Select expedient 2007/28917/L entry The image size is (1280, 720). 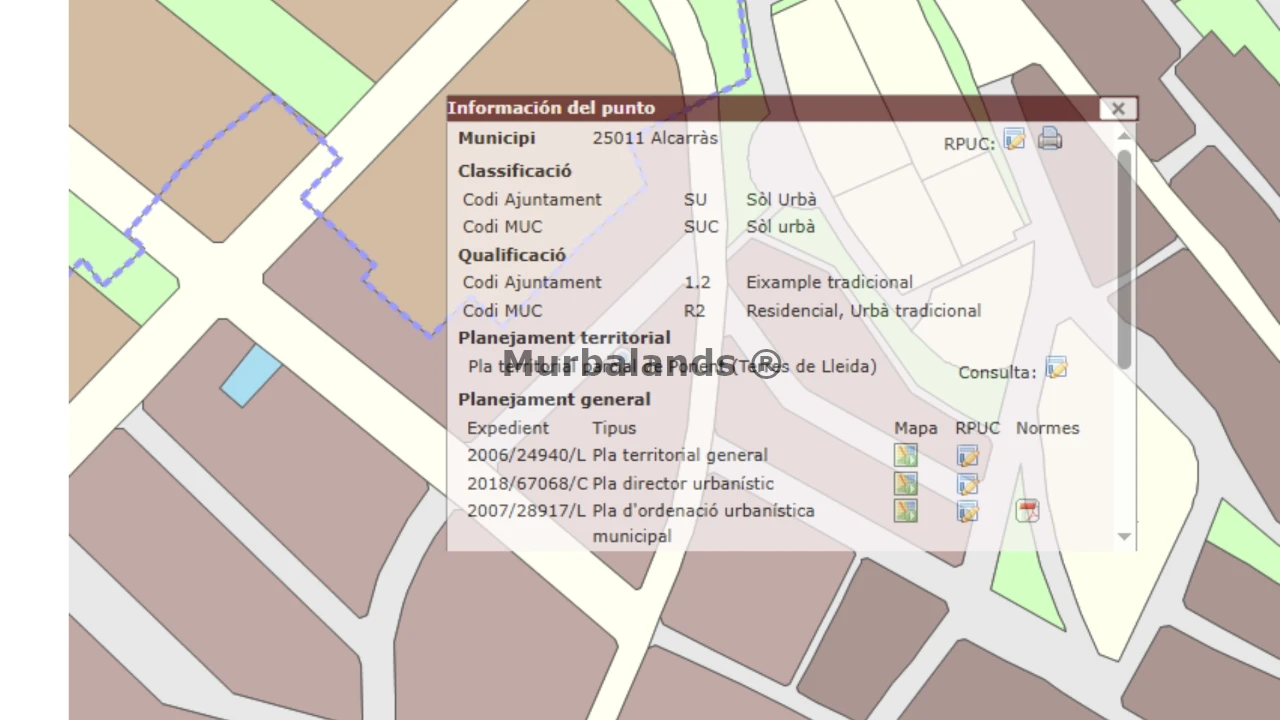point(526,511)
